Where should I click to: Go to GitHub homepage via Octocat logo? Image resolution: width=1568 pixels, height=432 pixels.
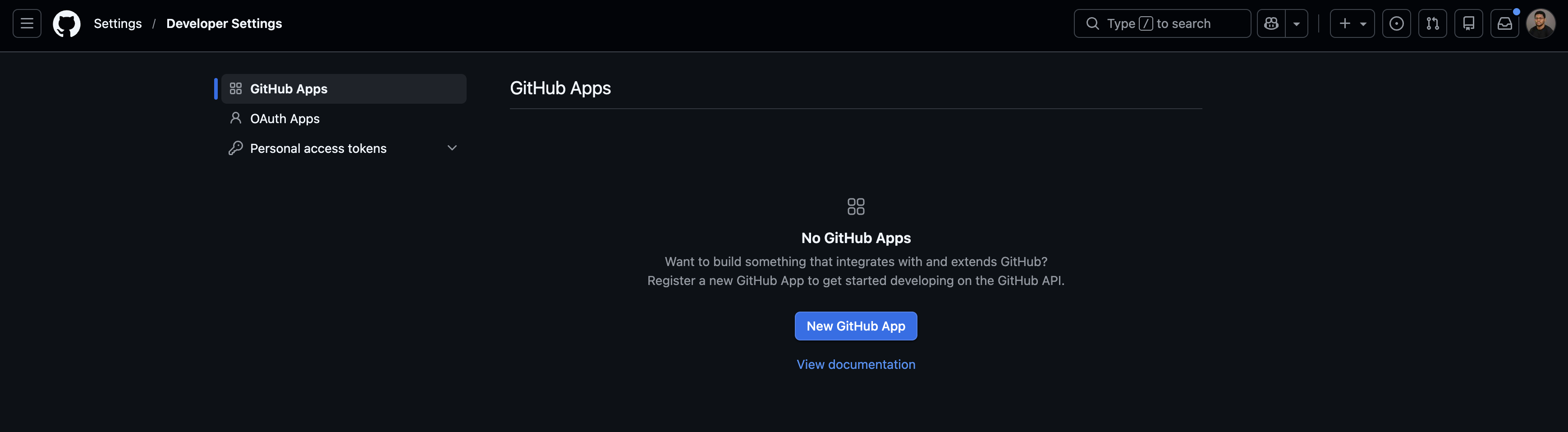click(66, 24)
